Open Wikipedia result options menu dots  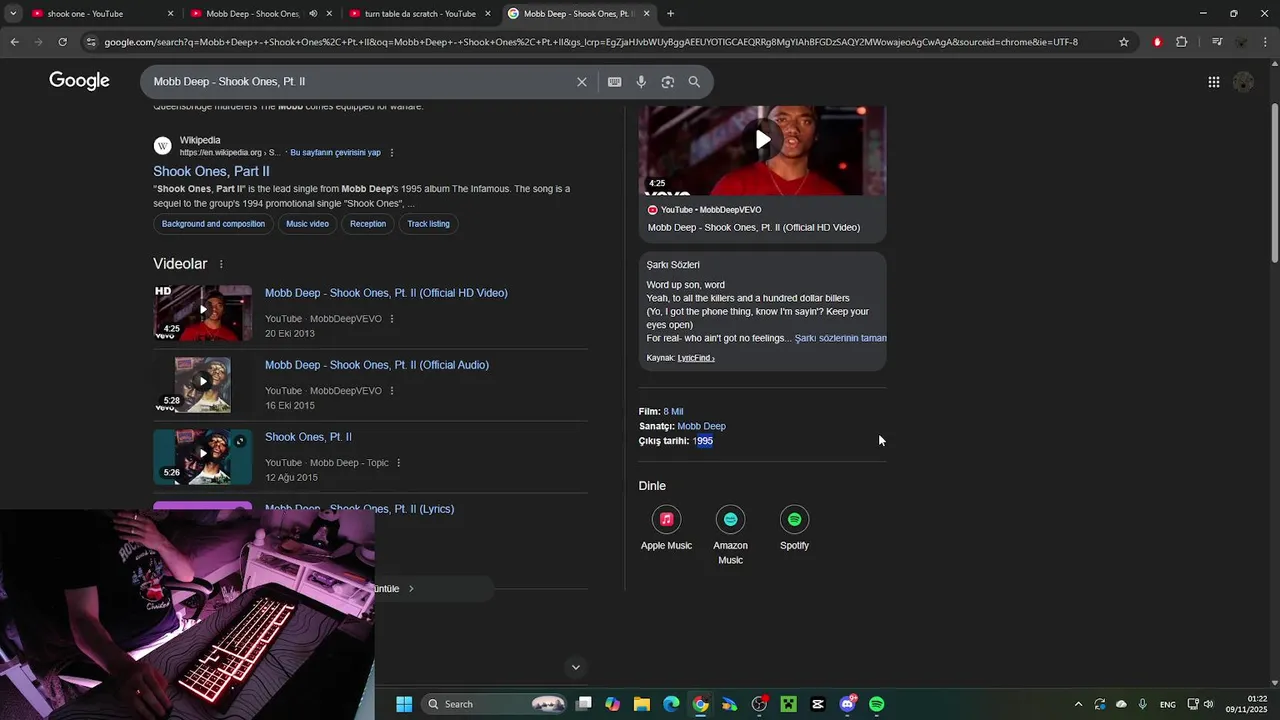392,153
